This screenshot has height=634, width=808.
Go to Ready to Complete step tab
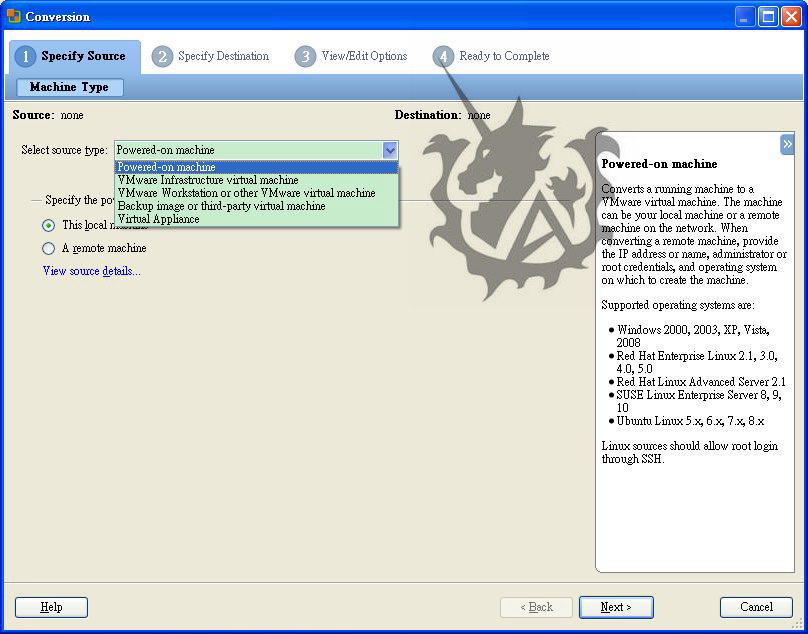click(492, 57)
